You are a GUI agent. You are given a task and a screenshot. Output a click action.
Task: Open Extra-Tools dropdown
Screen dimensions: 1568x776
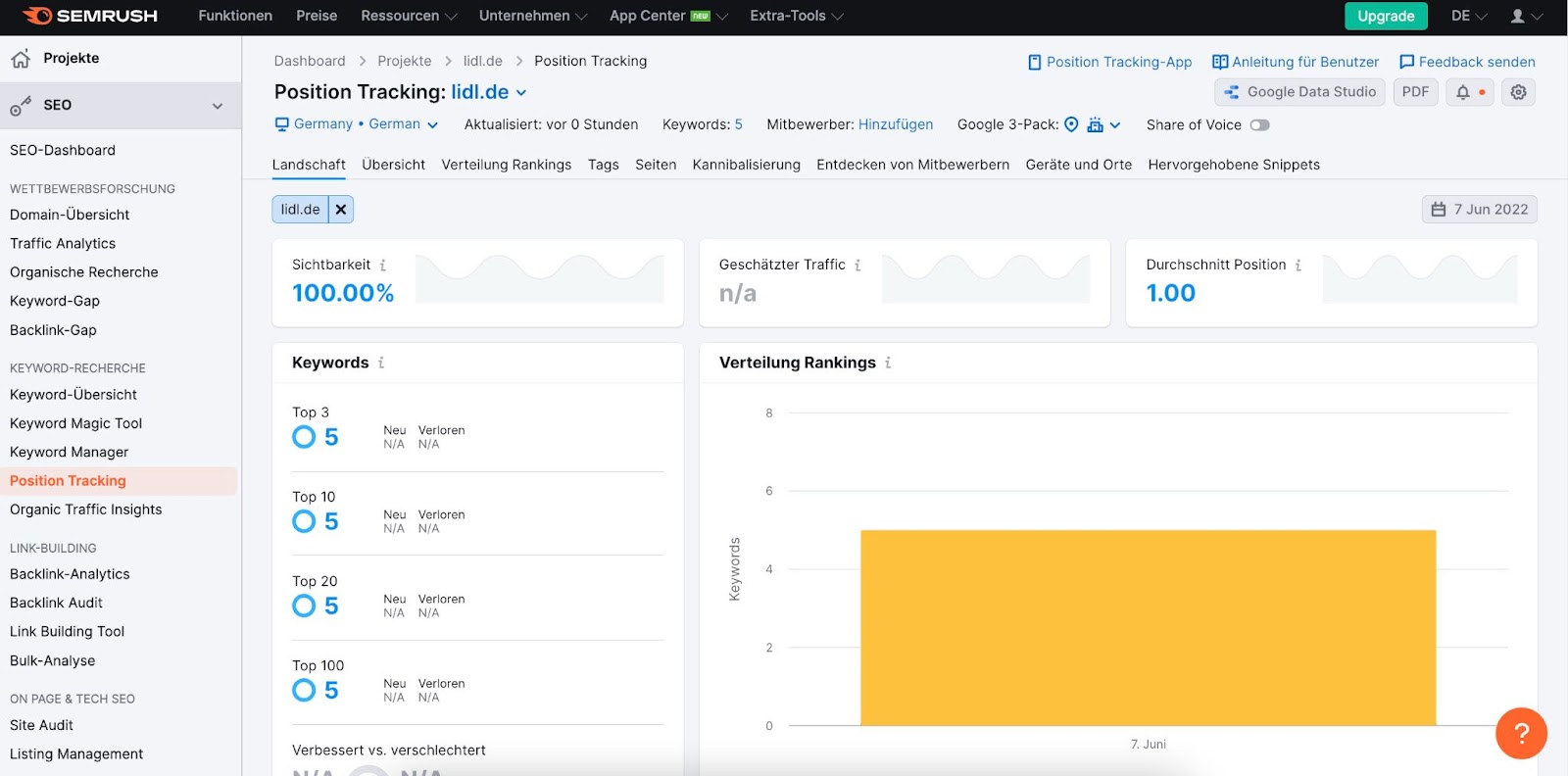pyautogui.click(x=797, y=16)
